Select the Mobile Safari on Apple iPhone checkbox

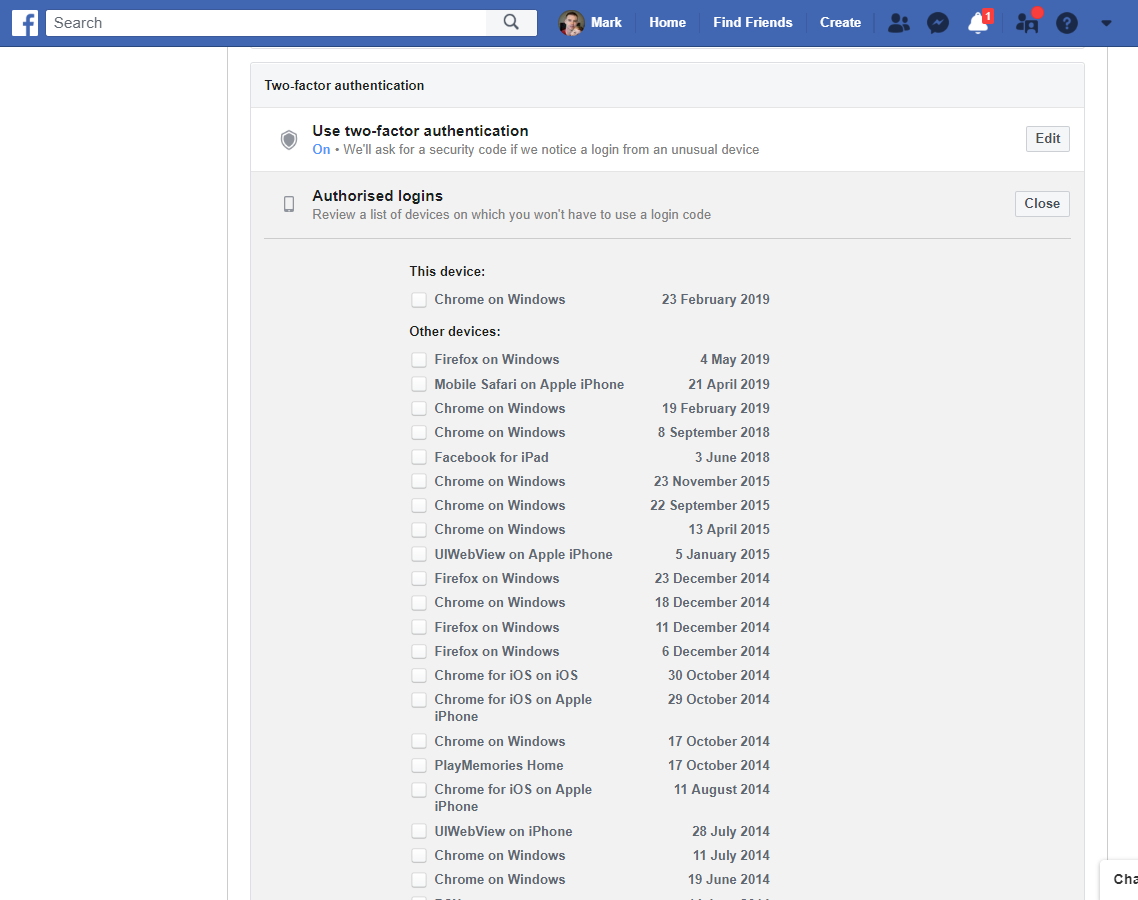[x=419, y=384]
